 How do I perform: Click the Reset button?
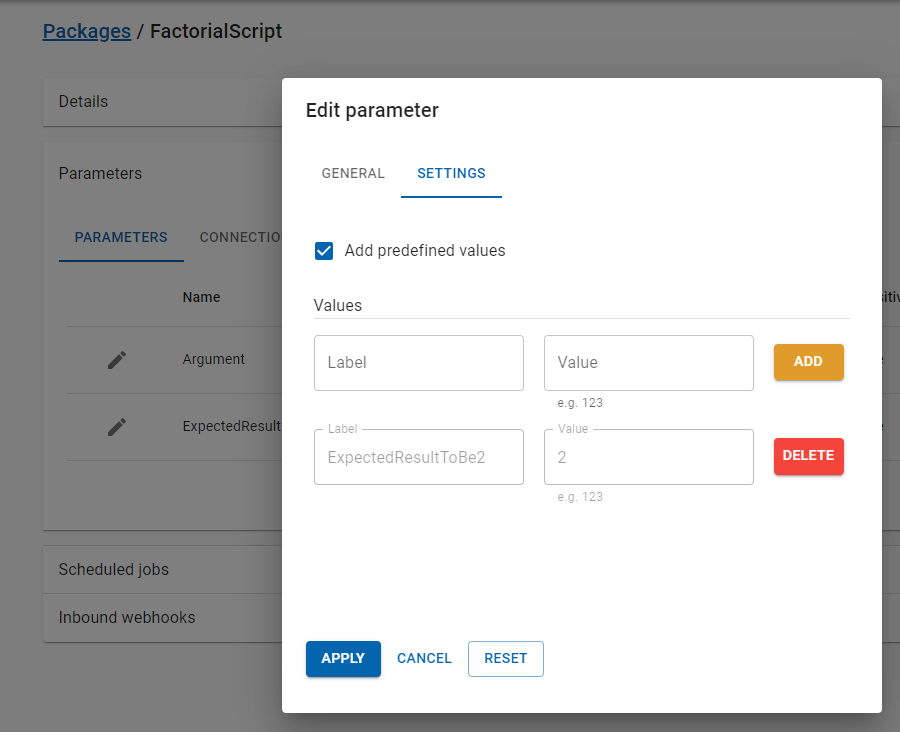click(x=505, y=659)
